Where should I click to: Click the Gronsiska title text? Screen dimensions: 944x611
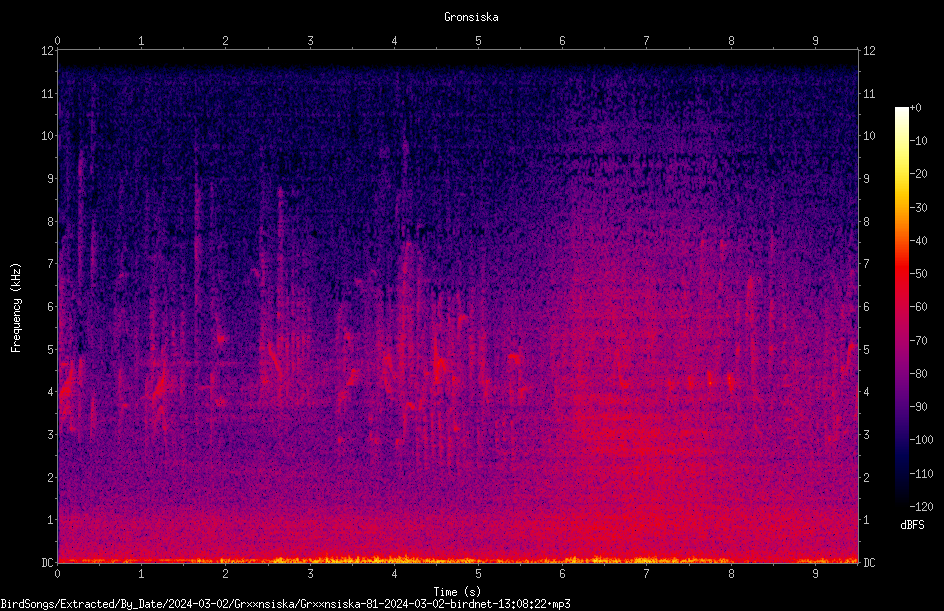[x=471, y=17]
